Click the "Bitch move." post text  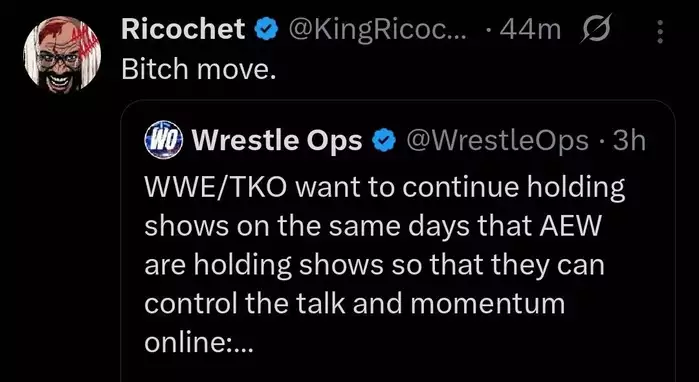[198, 68]
